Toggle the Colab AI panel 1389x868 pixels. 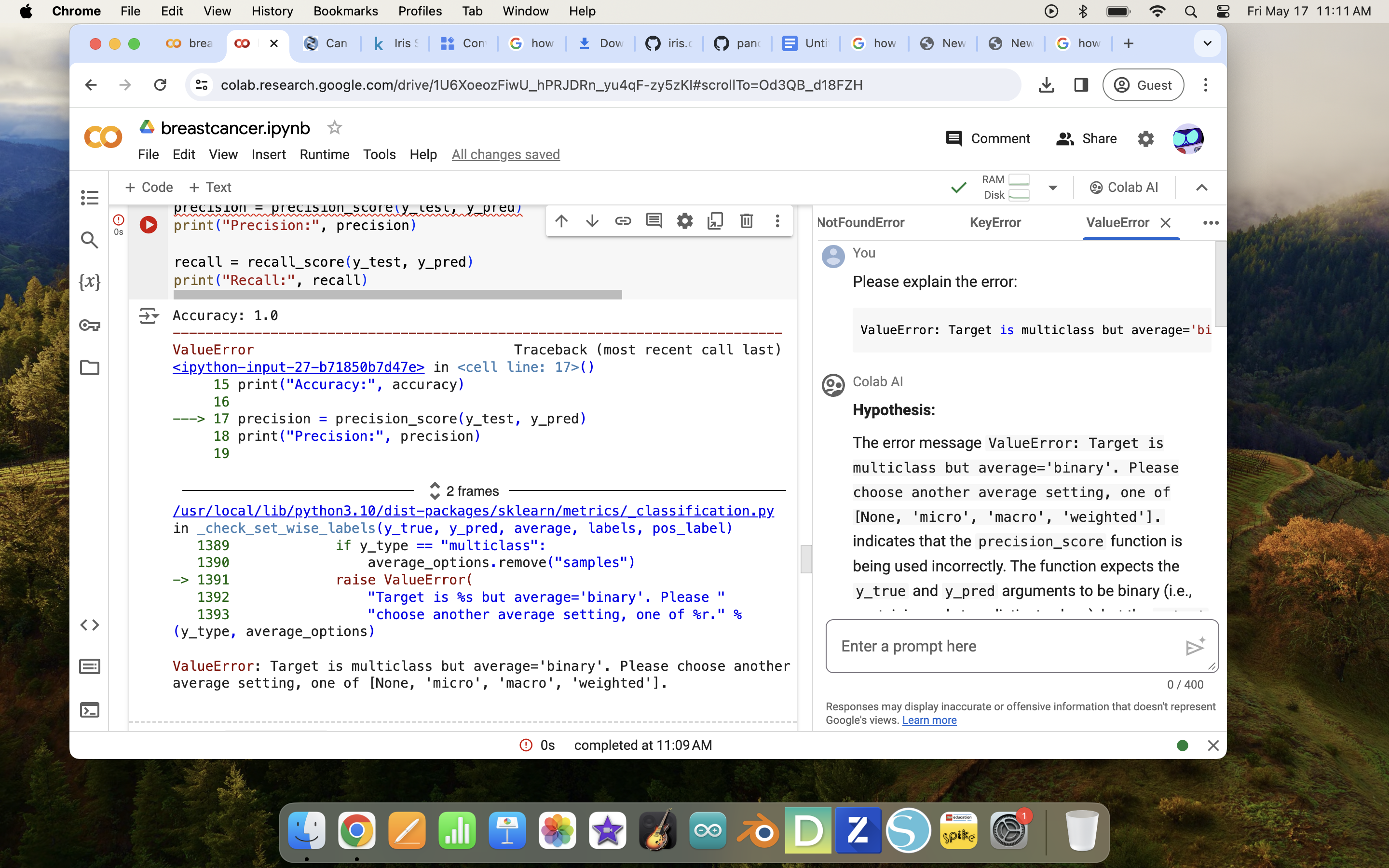pyautogui.click(x=1123, y=188)
